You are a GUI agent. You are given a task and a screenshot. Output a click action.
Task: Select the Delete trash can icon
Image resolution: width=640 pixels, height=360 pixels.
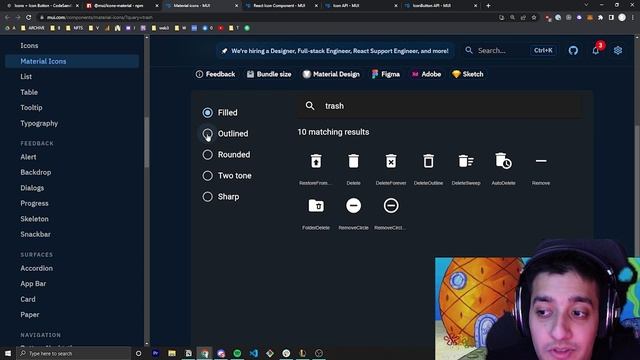[353, 161]
